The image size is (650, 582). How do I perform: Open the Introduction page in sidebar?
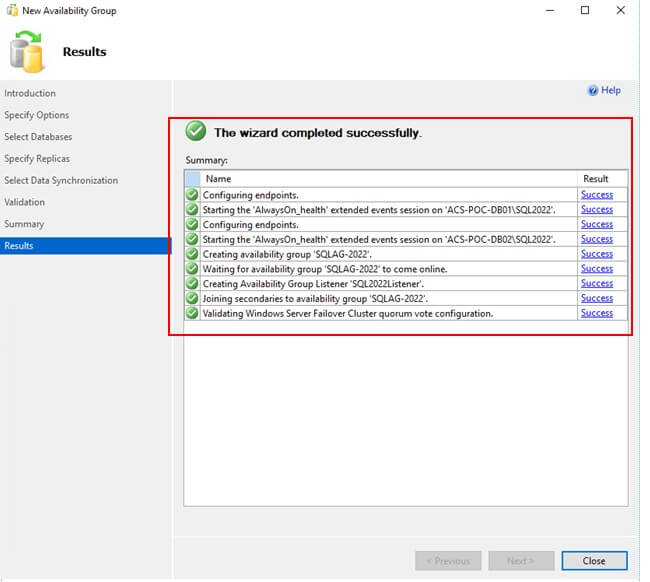click(x=30, y=93)
